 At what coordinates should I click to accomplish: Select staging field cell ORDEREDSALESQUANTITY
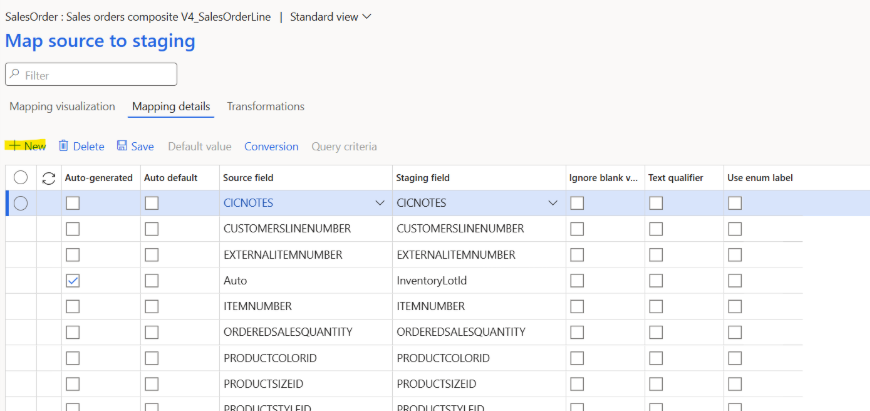click(x=479, y=332)
